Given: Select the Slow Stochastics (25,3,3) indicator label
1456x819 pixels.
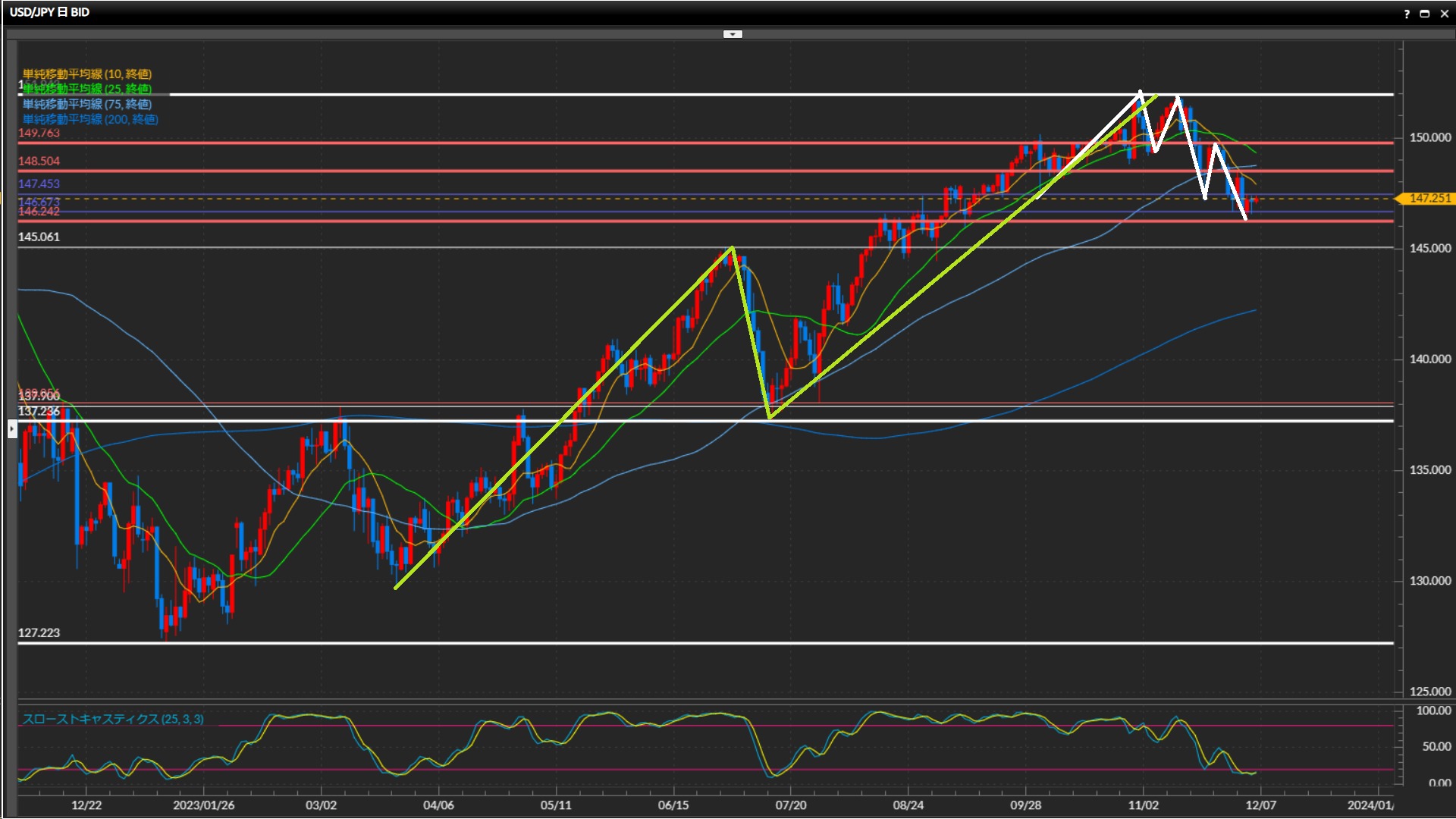Looking at the screenshot, I should (113, 719).
